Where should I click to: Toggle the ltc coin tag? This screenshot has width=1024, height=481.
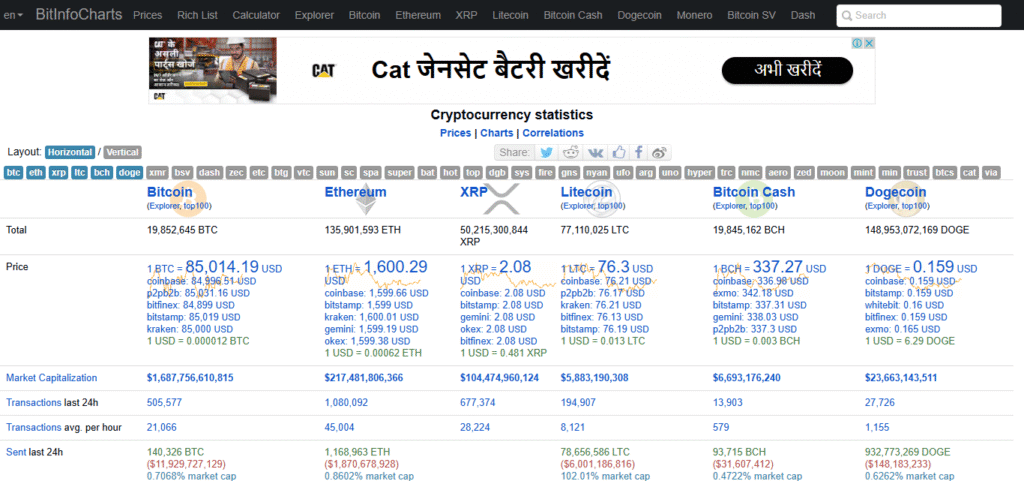80,173
